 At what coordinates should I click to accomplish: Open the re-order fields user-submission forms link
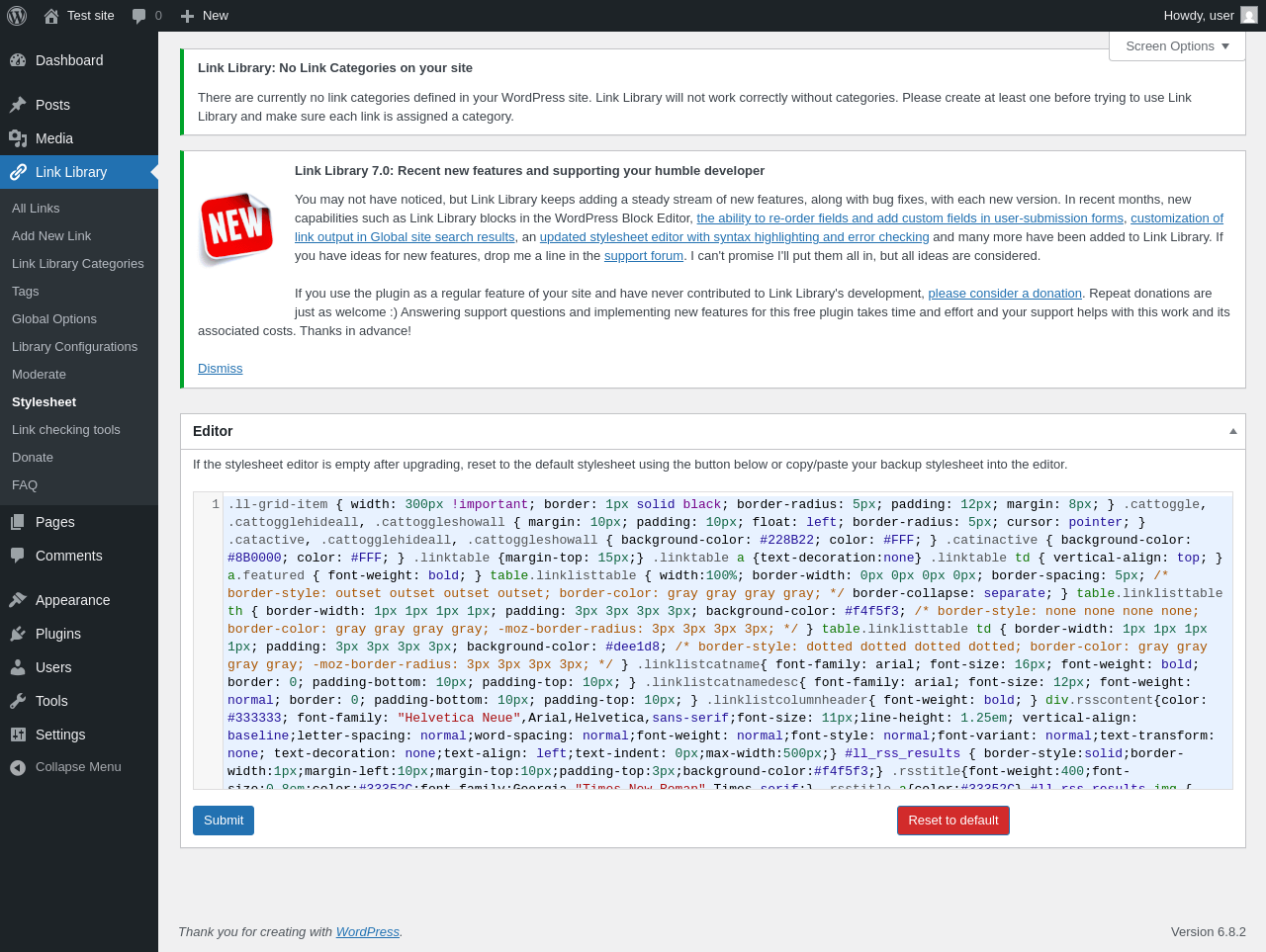pyautogui.click(x=910, y=218)
